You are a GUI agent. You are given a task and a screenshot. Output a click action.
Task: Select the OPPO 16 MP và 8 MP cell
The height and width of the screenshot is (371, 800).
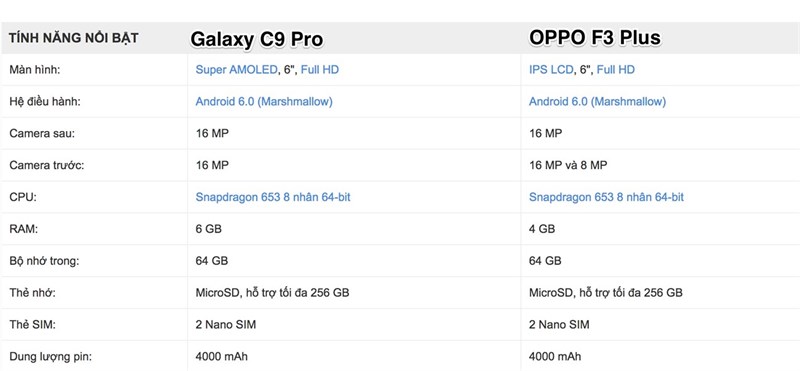(568, 165)
